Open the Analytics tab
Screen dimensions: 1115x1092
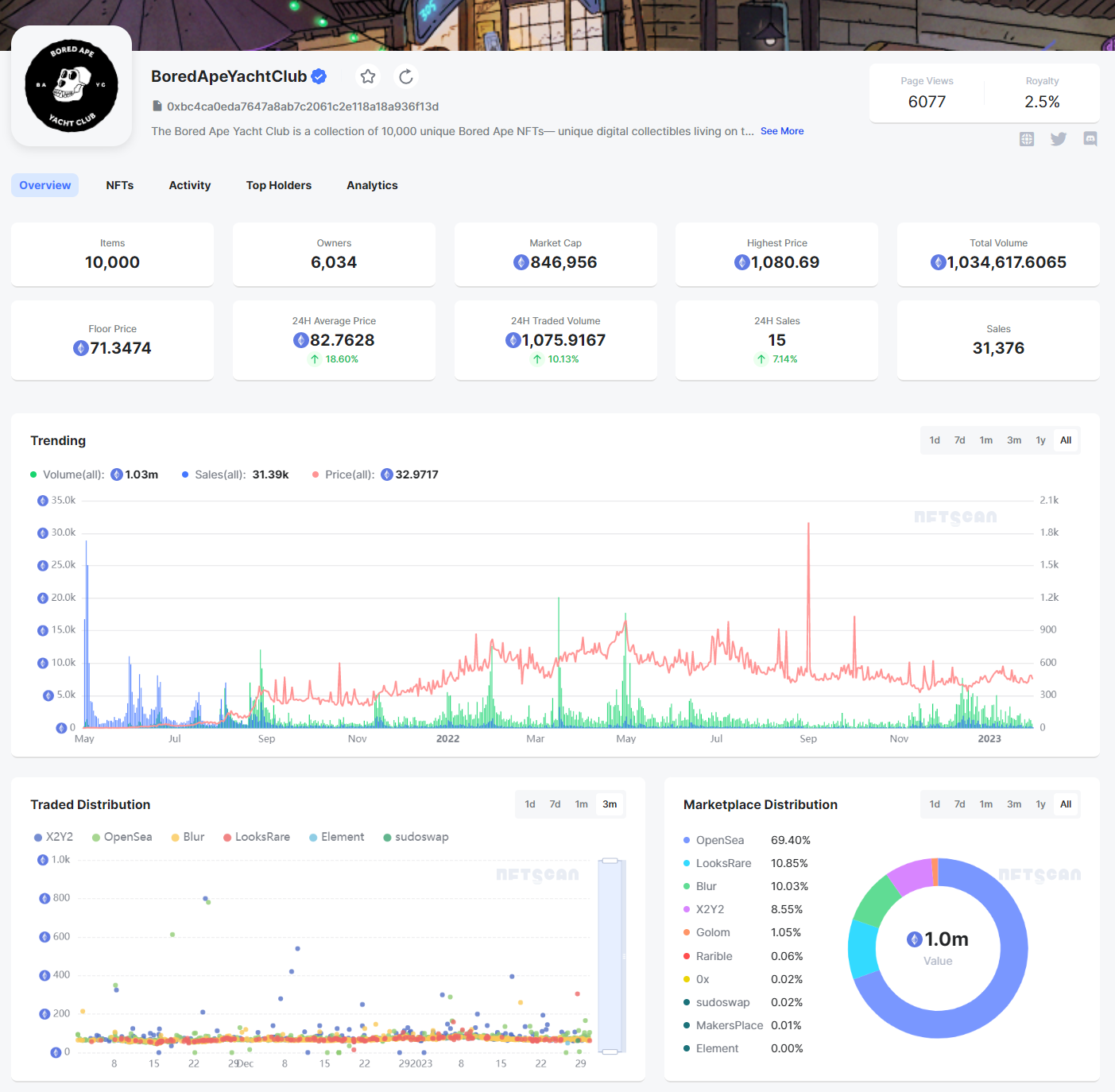(372, 185)
